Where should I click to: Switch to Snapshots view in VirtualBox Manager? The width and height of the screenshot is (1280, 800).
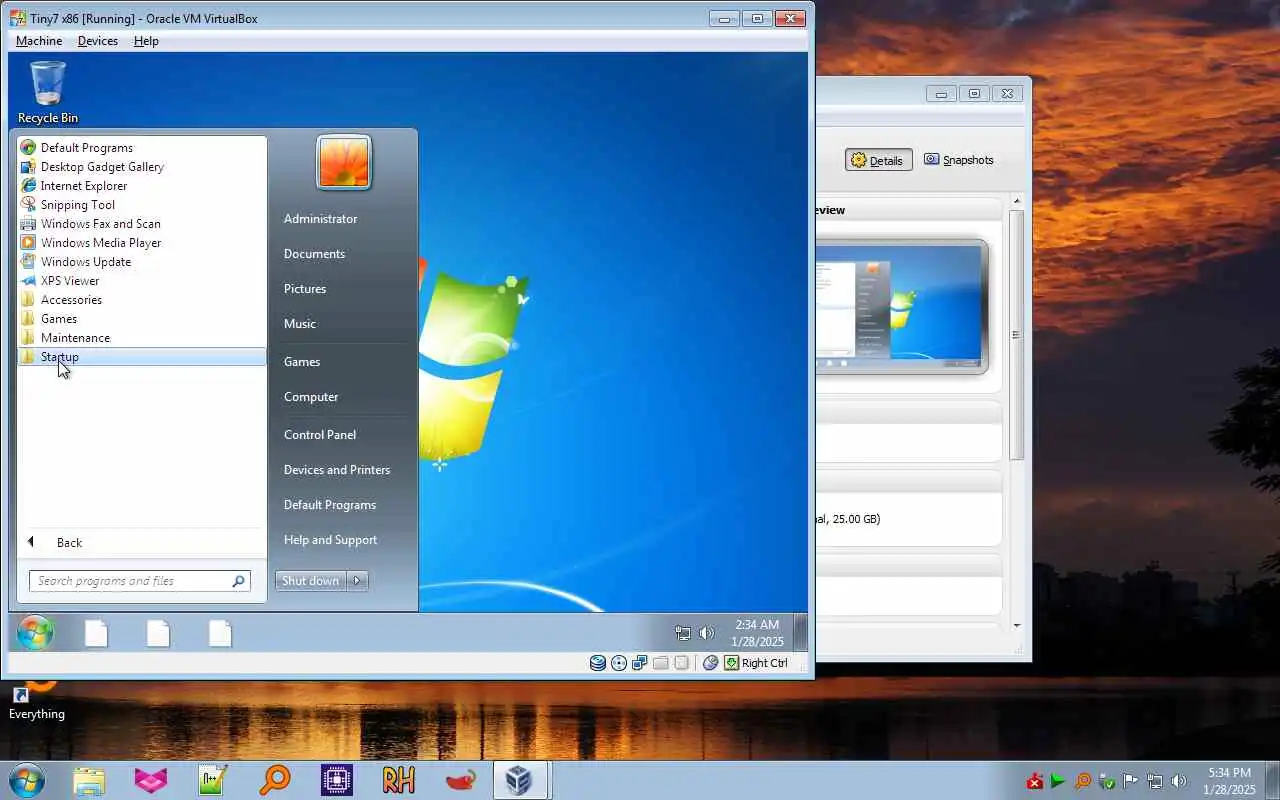coord(959,160)
